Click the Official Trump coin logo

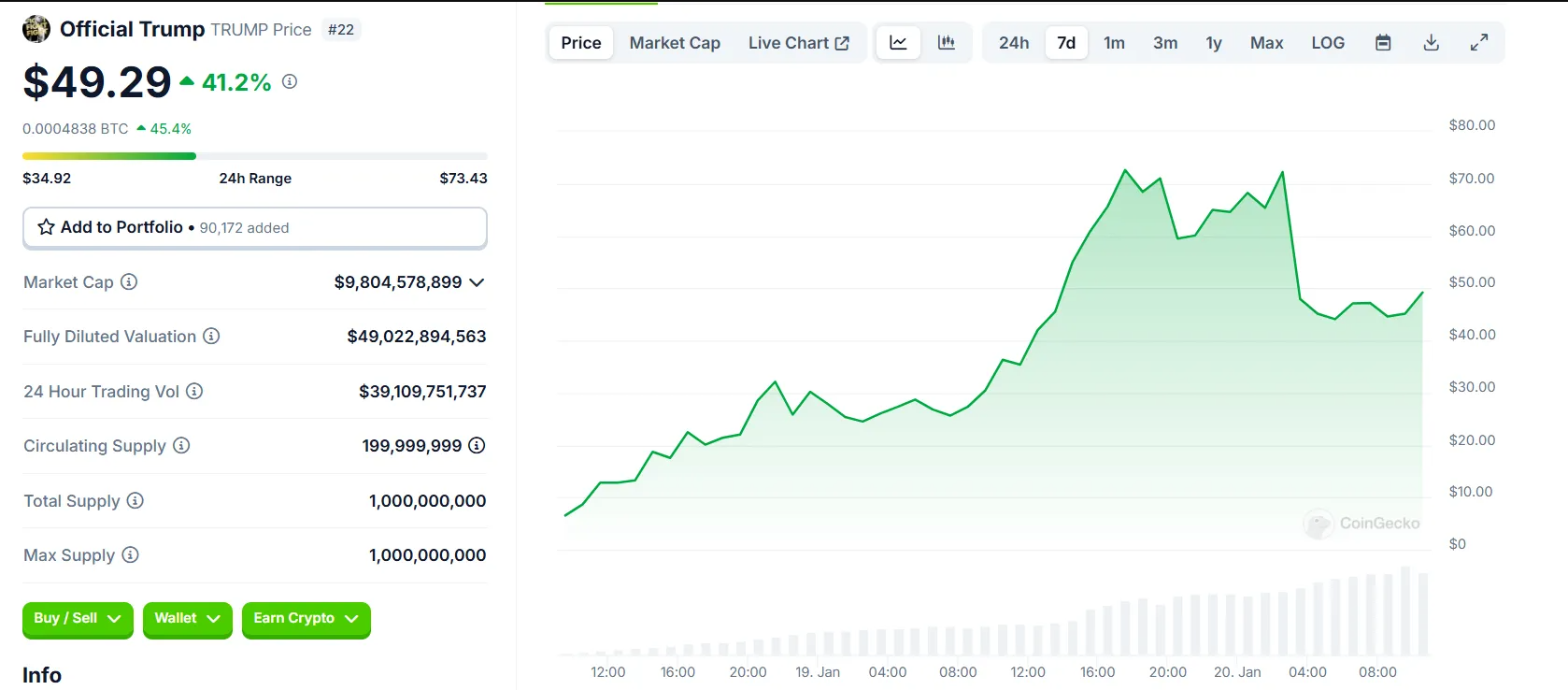36,29
